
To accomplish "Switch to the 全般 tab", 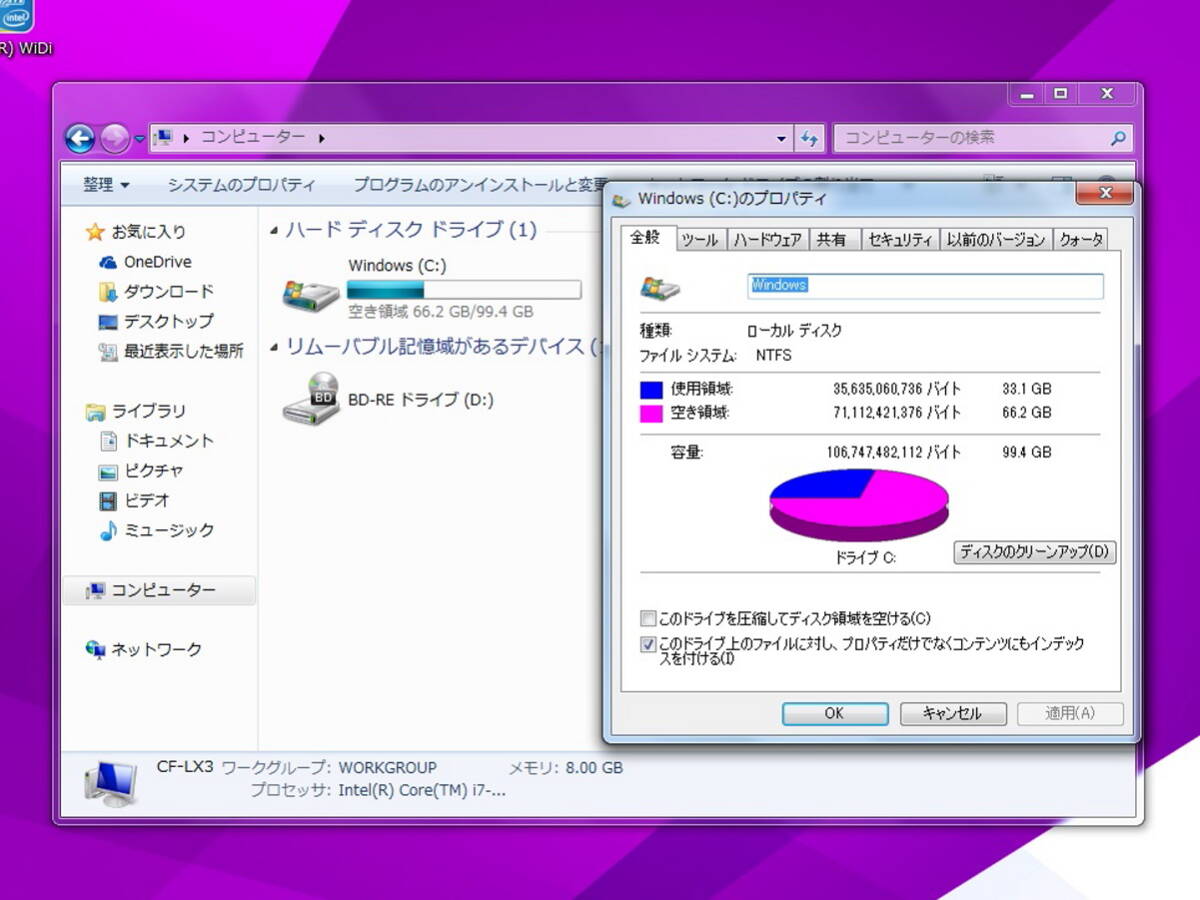I will point(645,238).
